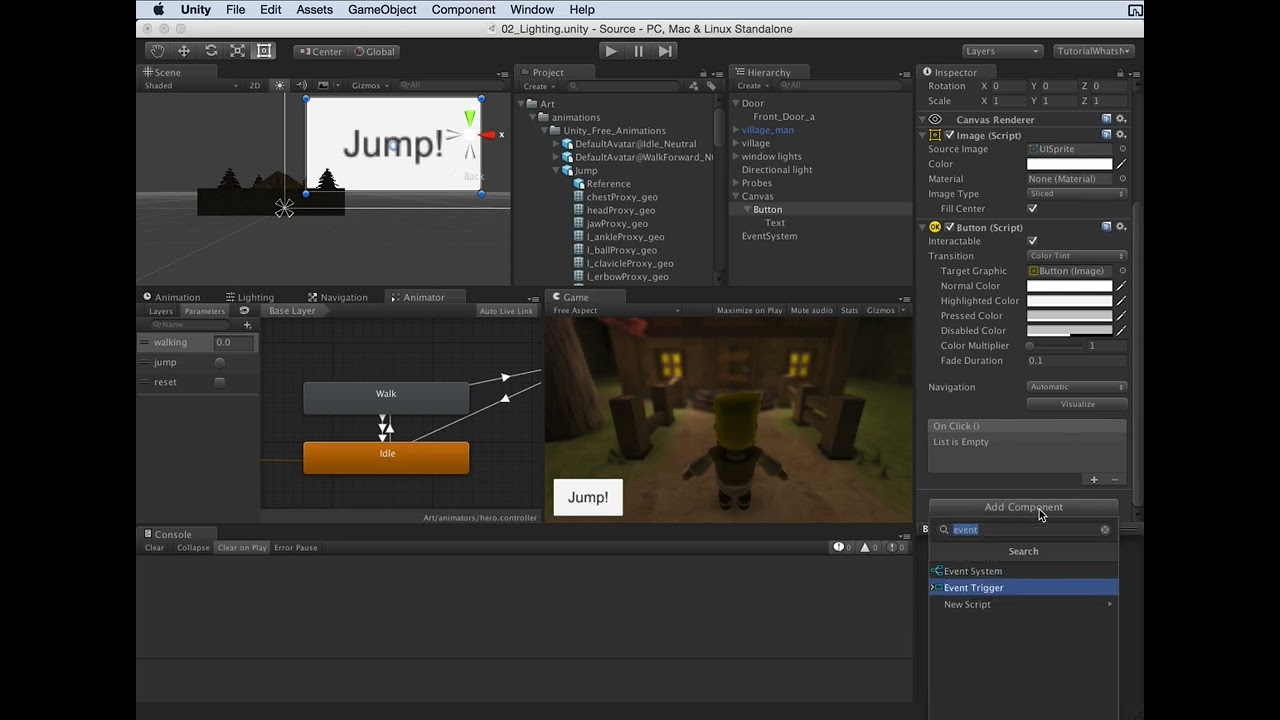The image size is (1280, 720).
Task: Pause the game with the Pause button
Action: (x=638, y=51)
